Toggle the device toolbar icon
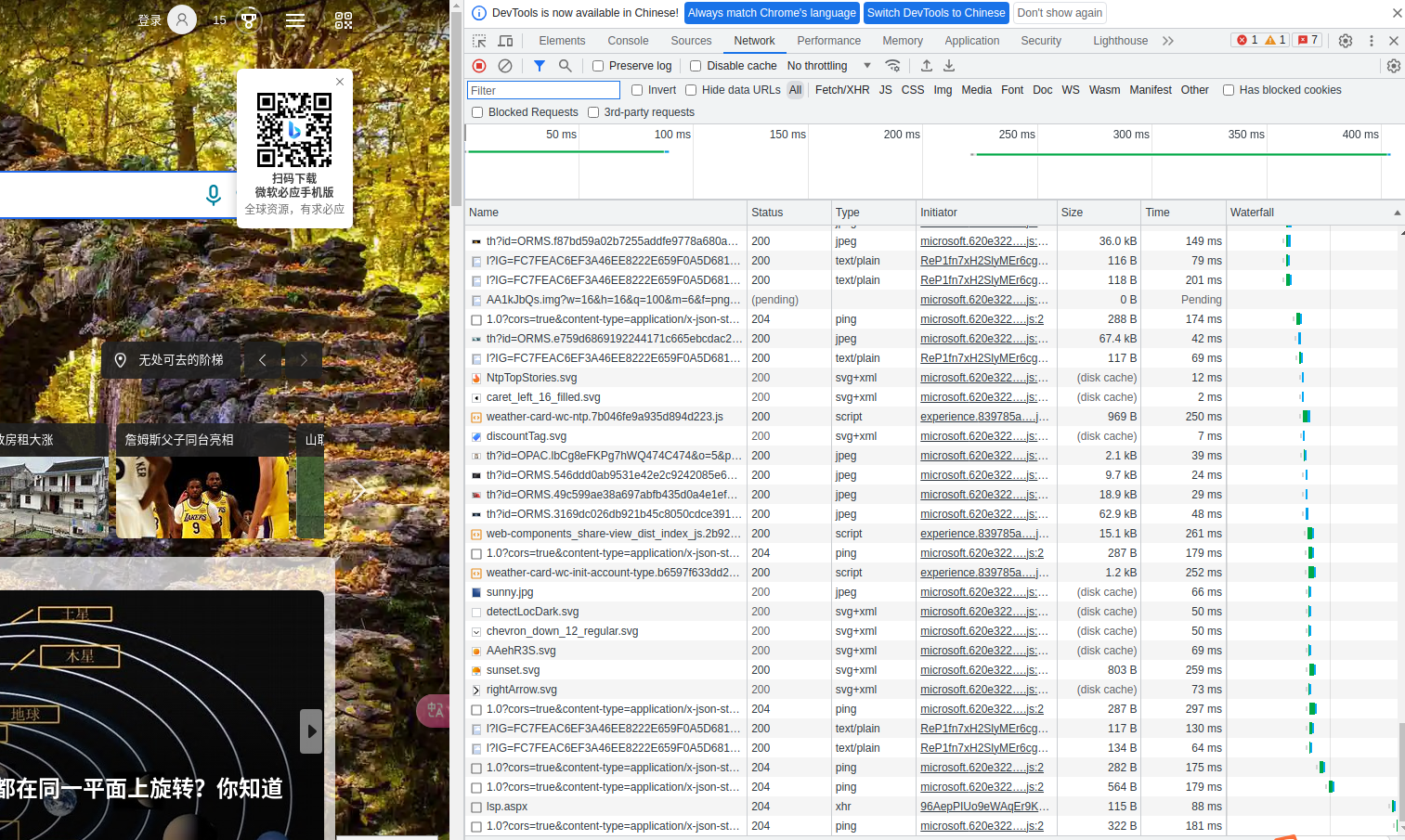 pos(505,41)
